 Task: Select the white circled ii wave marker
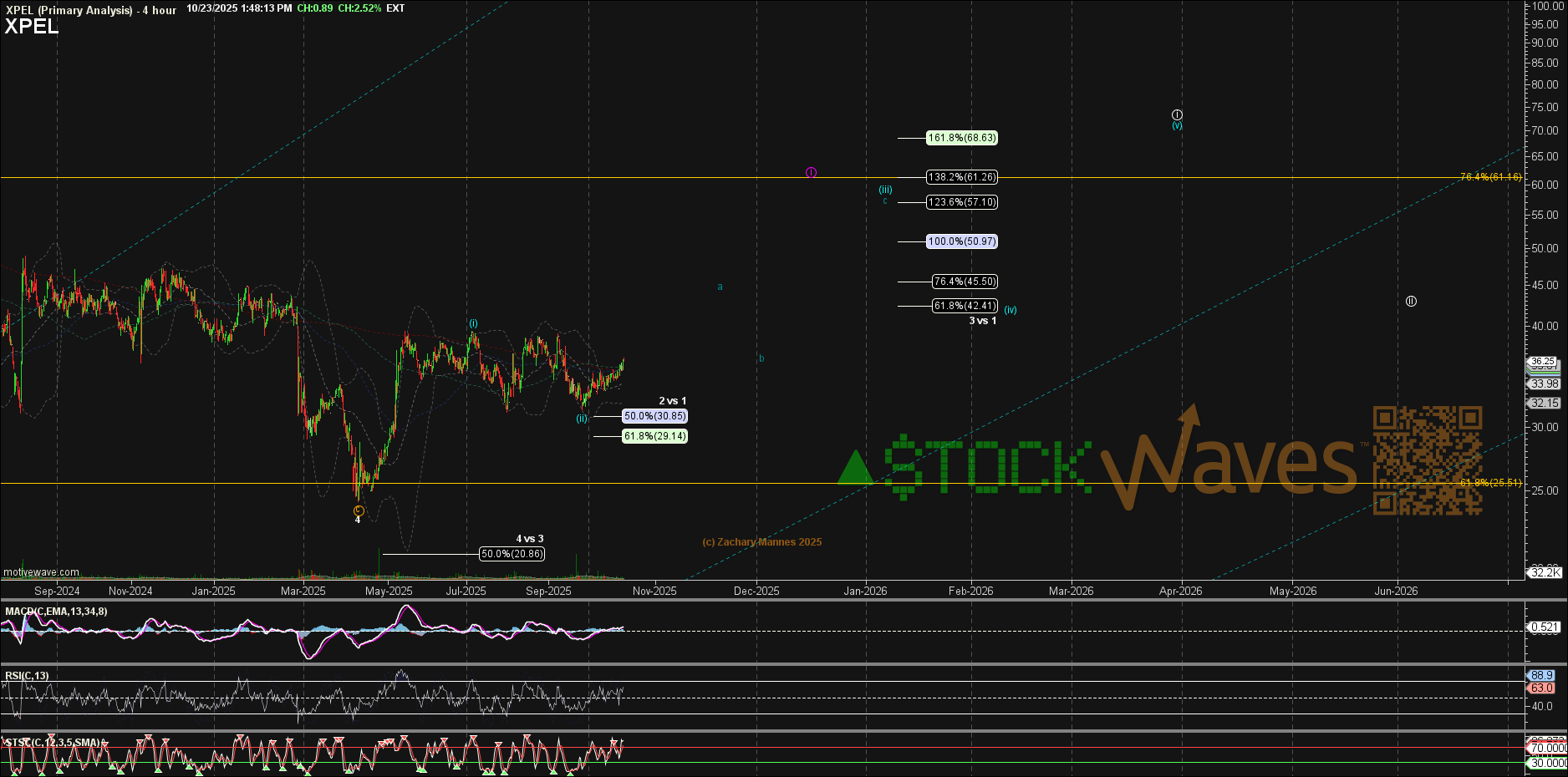(1411, 301)
